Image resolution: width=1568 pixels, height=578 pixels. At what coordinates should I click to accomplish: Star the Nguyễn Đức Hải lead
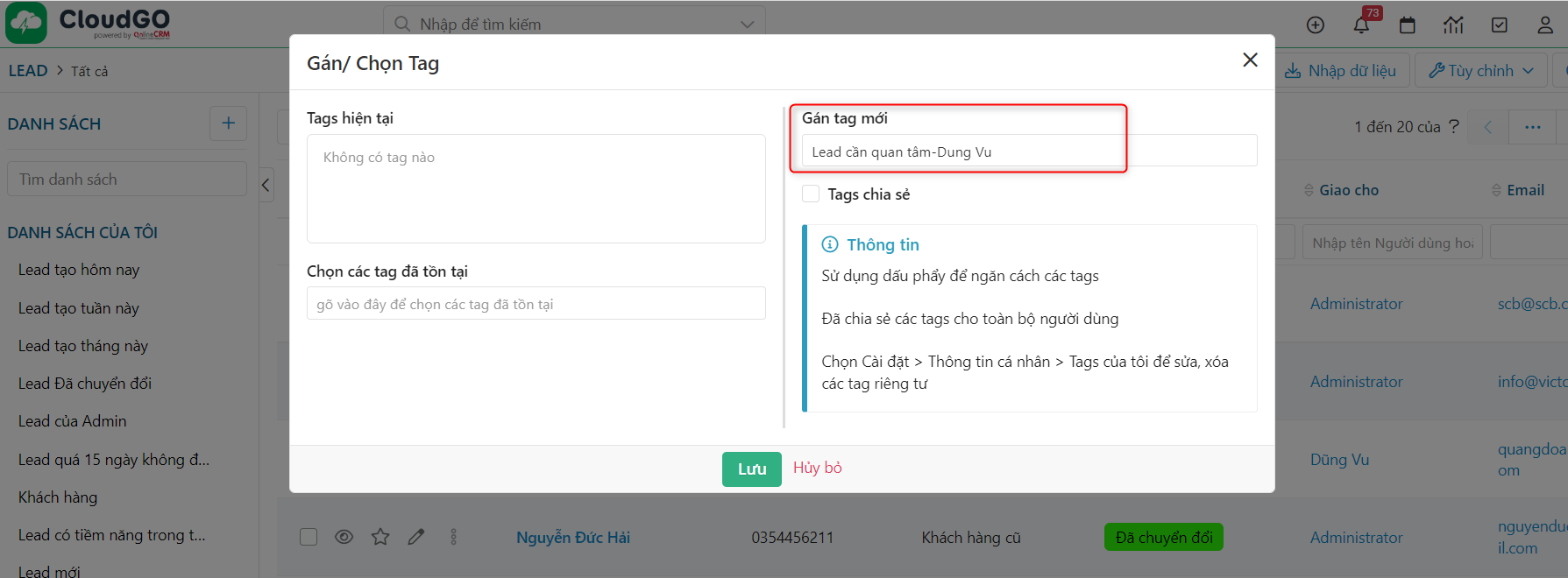pyautogui.click(x=380, y=537)
